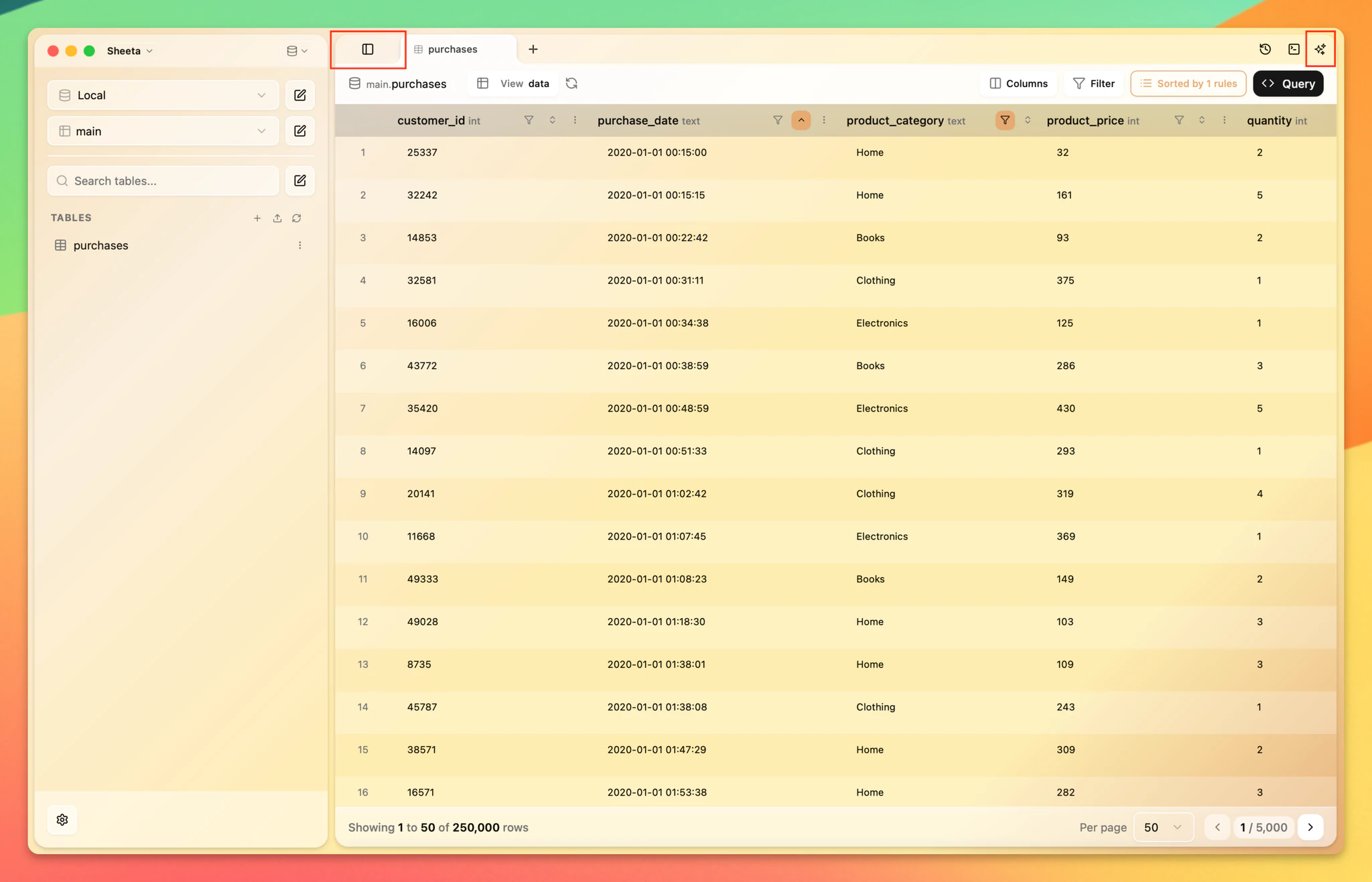Toggle the sidebar panel icon
The image size is (1372, 882).
pyautogui.click(x=368, y=50)
